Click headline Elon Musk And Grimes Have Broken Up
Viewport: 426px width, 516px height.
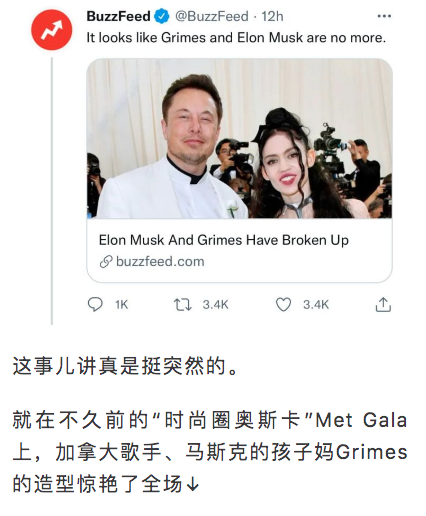[x=224, y=240]
